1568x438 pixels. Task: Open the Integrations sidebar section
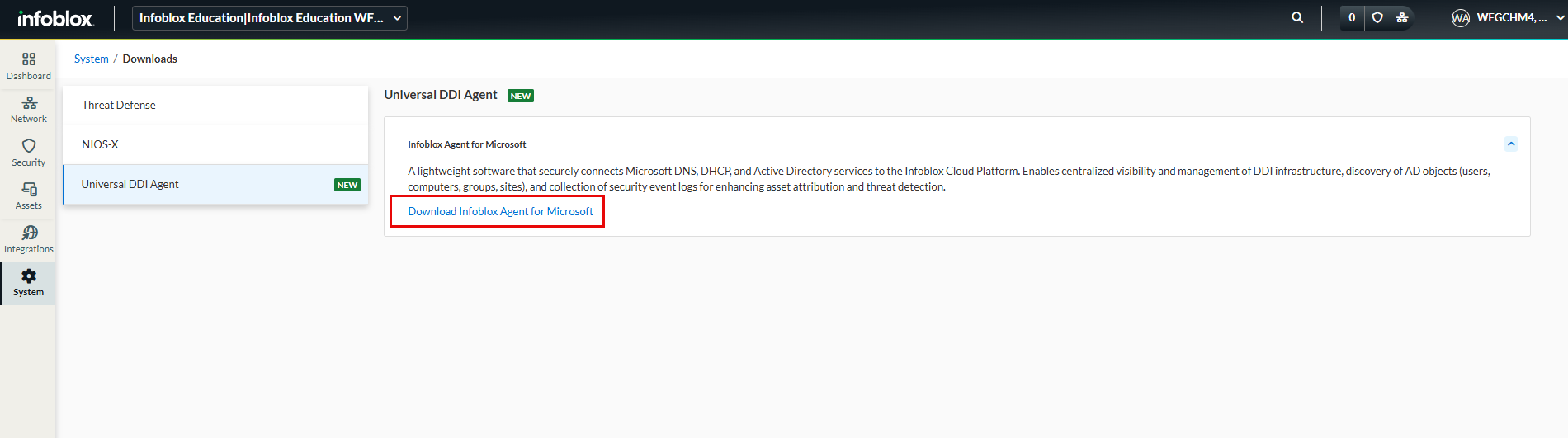(x=28, y=239)
